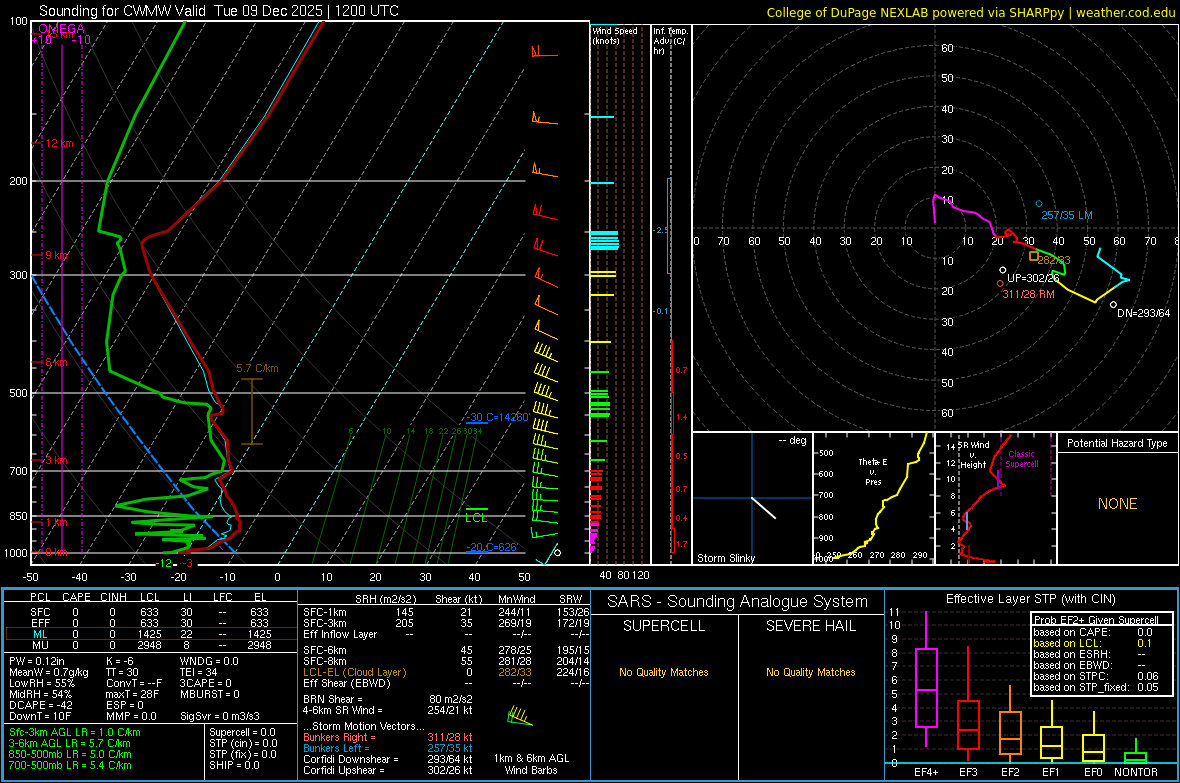Click the 850 pressure level label
The image size is (1180, 783).
point(18,516)
